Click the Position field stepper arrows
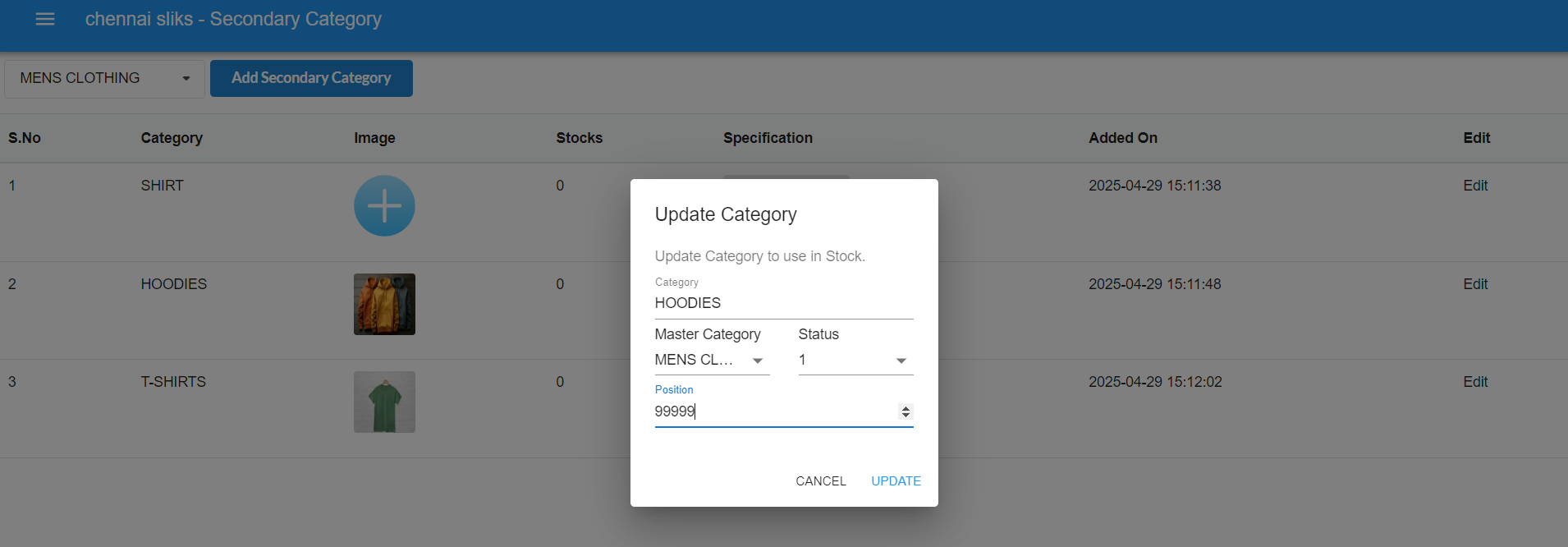 905,411
